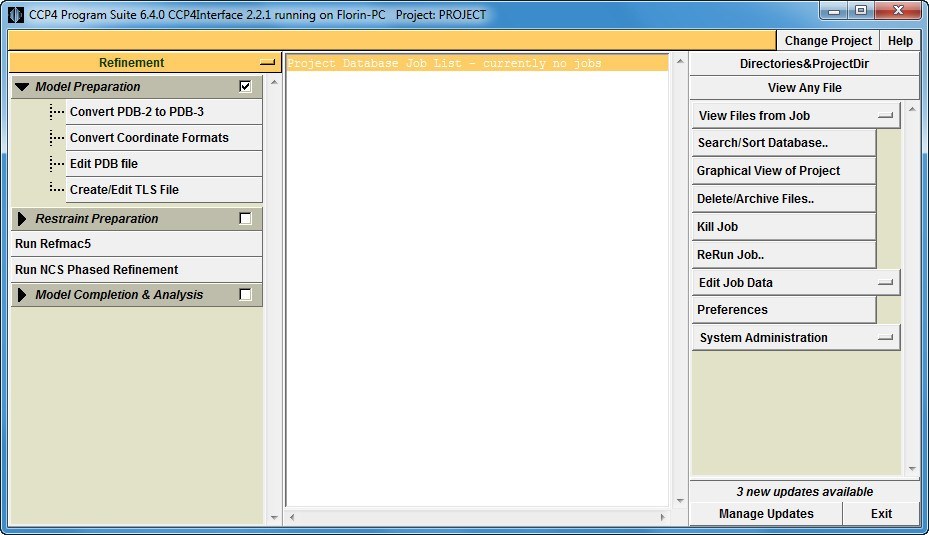Click the Directories&ProjectDir button
The height and width of the screenshot is (535, 929).
point(804,64)
